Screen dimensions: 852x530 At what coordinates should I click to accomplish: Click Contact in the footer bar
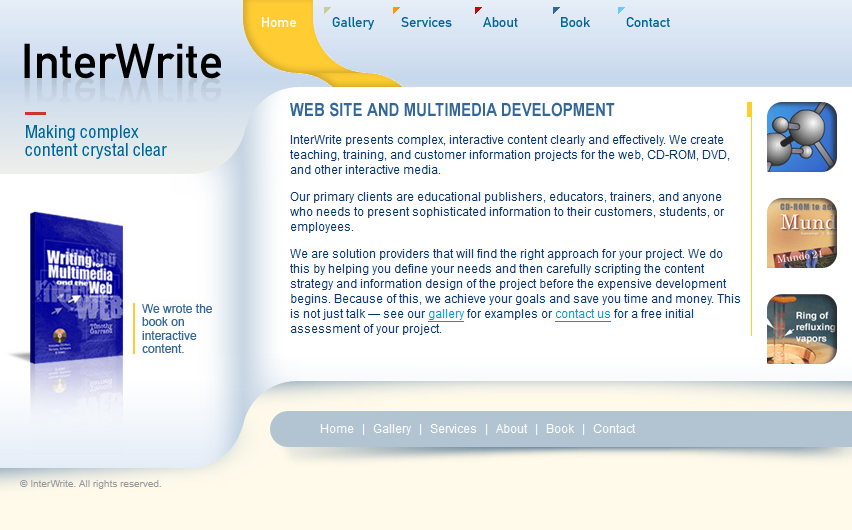[x=614, y=429]
